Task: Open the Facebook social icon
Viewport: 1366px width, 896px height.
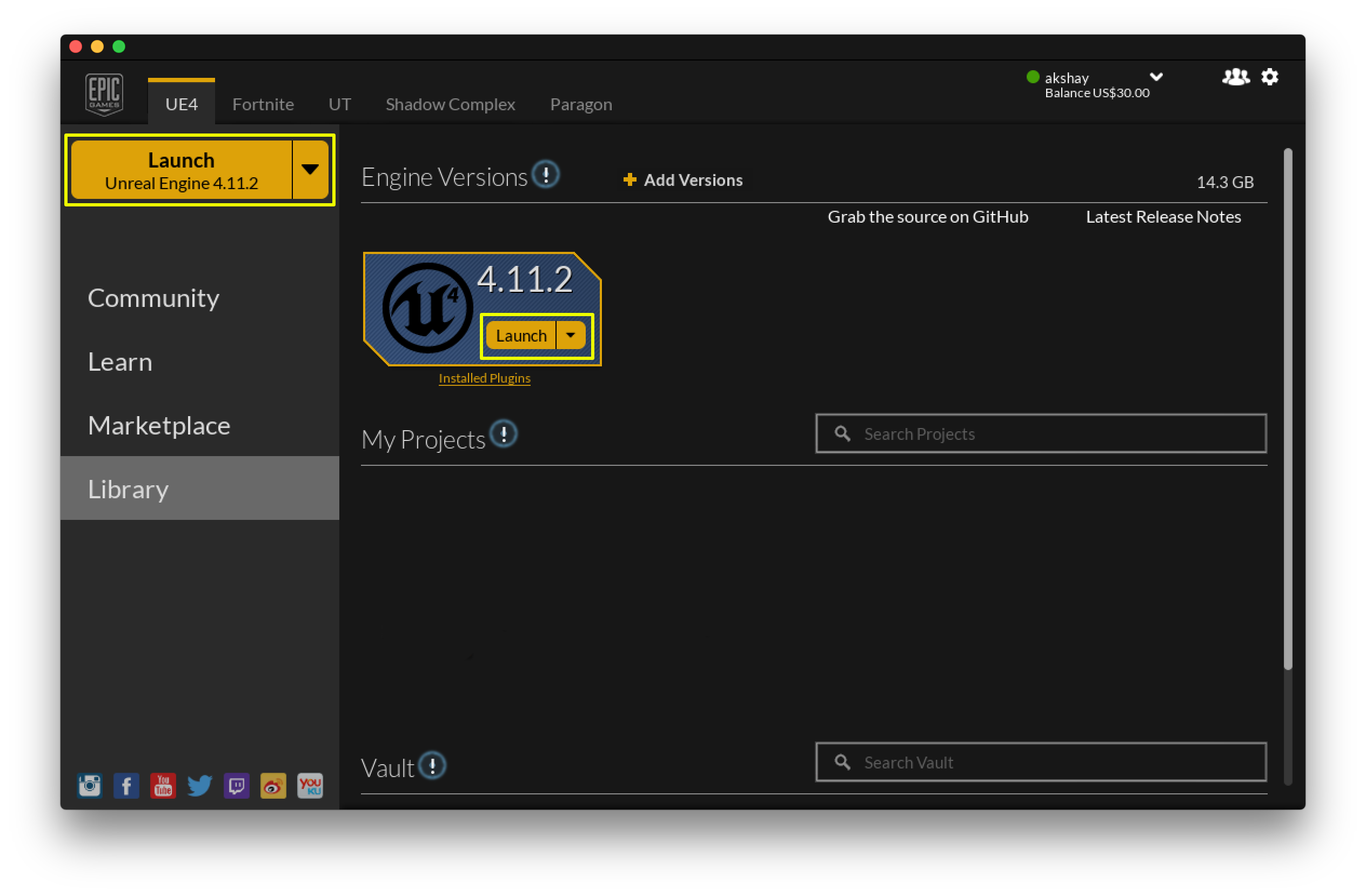Action: (x=126, y=785)
